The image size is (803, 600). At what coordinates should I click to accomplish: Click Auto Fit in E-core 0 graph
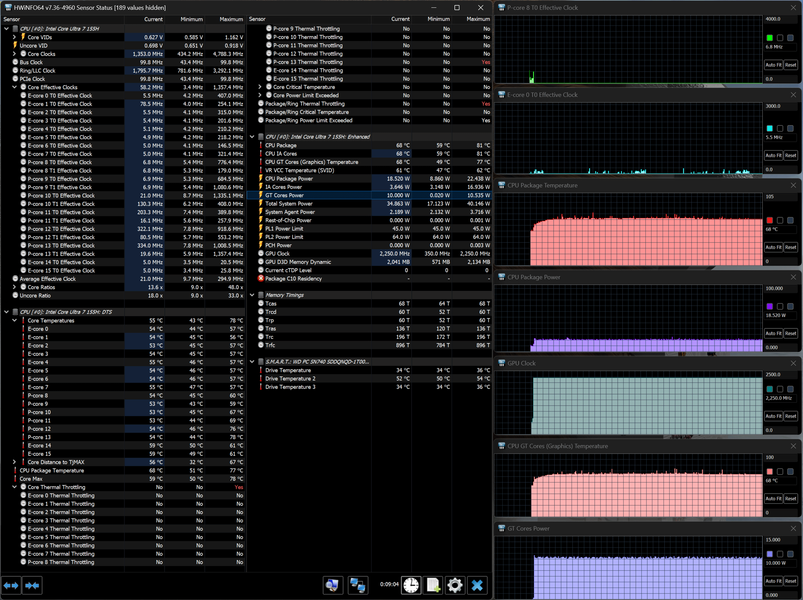coord(773,155)
